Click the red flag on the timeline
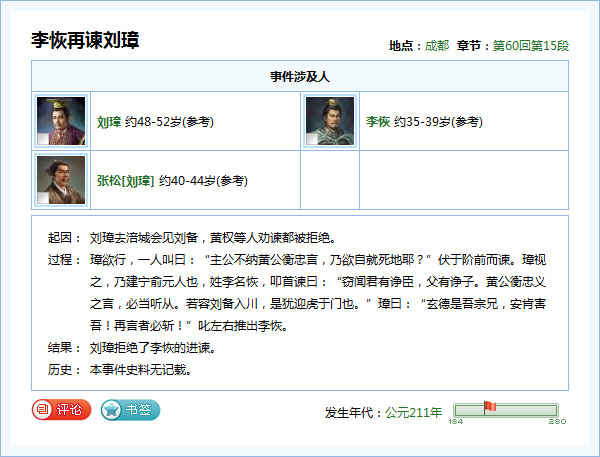600x457 pixels. click(x=489, y=406)
